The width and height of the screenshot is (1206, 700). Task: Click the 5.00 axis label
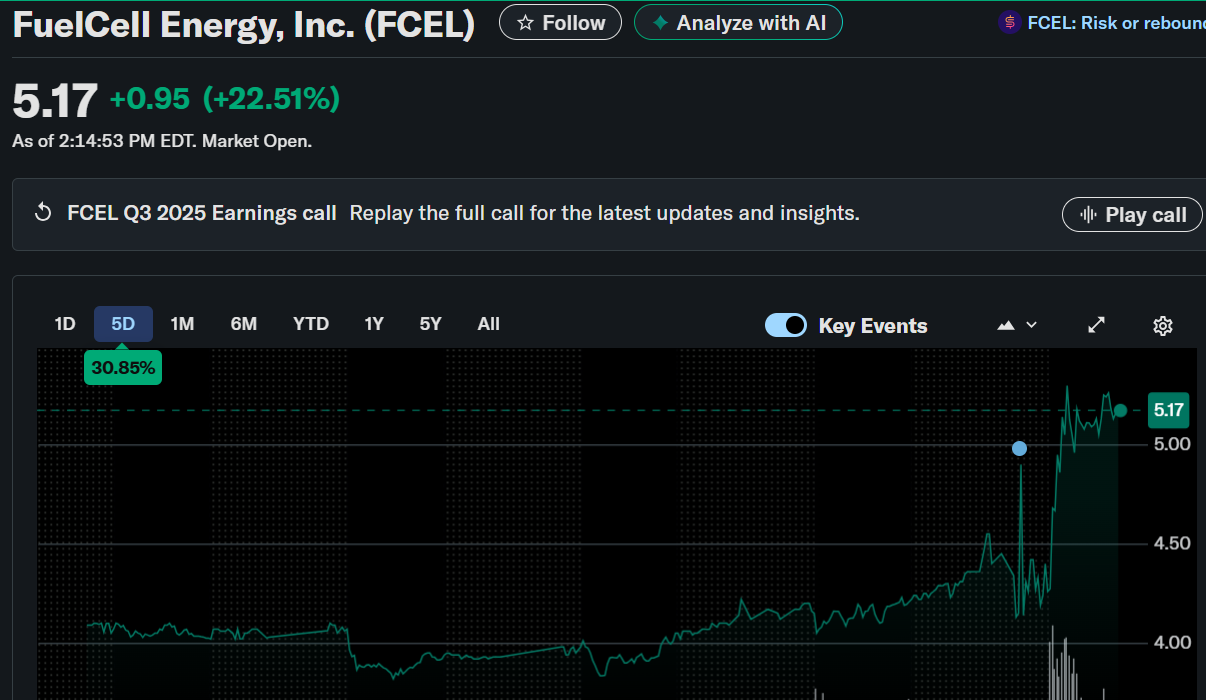coord(1171,444)
